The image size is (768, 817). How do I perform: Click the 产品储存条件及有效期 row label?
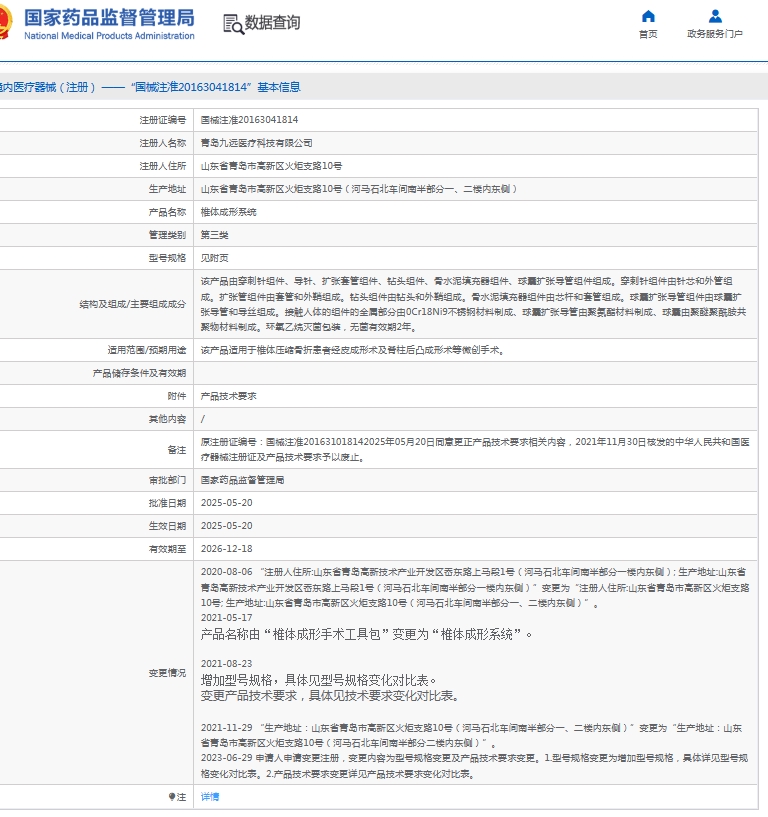[139, 373]
